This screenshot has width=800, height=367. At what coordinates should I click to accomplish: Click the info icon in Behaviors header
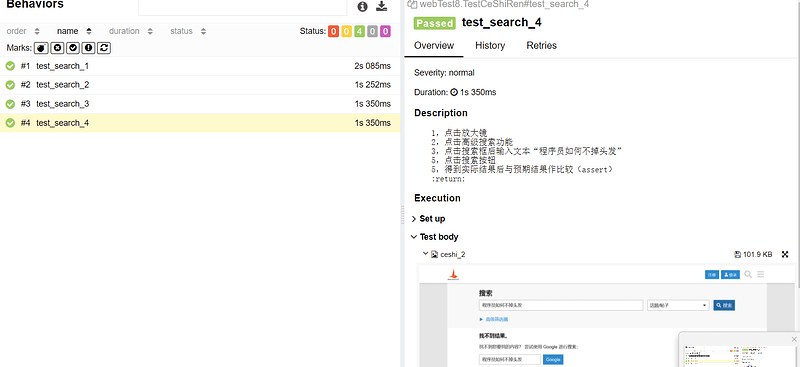(362, 6)
